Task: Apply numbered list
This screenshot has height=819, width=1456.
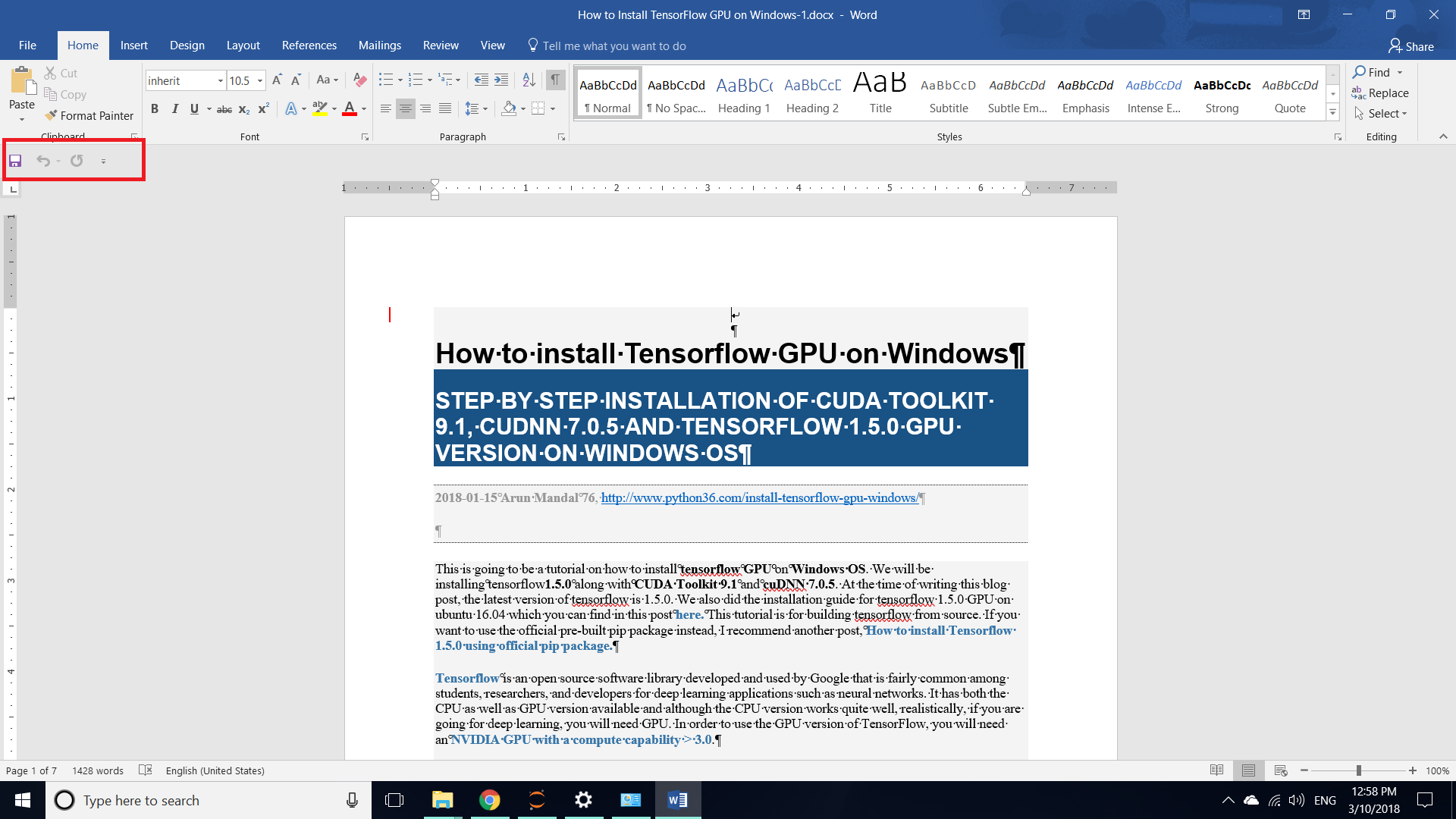Action: tap(415, 80)
